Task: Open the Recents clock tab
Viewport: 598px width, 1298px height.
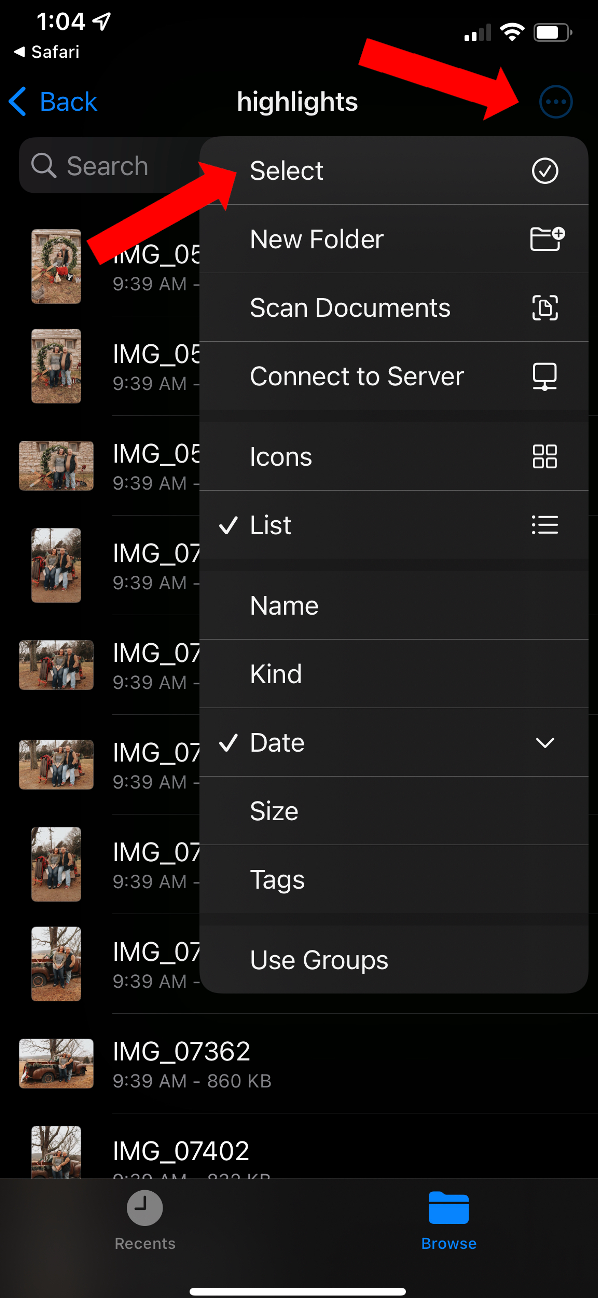Action: point(145,1222)
